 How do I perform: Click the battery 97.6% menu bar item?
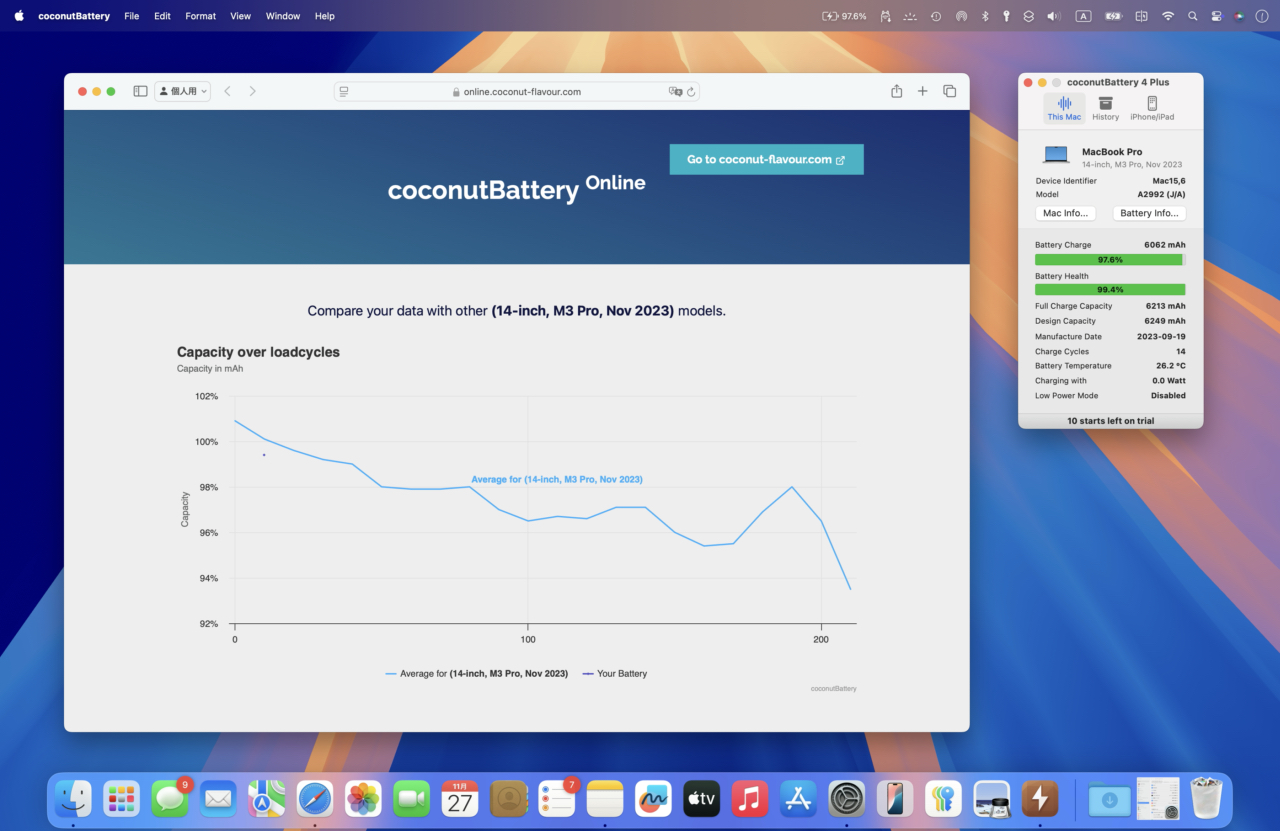tap(844, 16)
